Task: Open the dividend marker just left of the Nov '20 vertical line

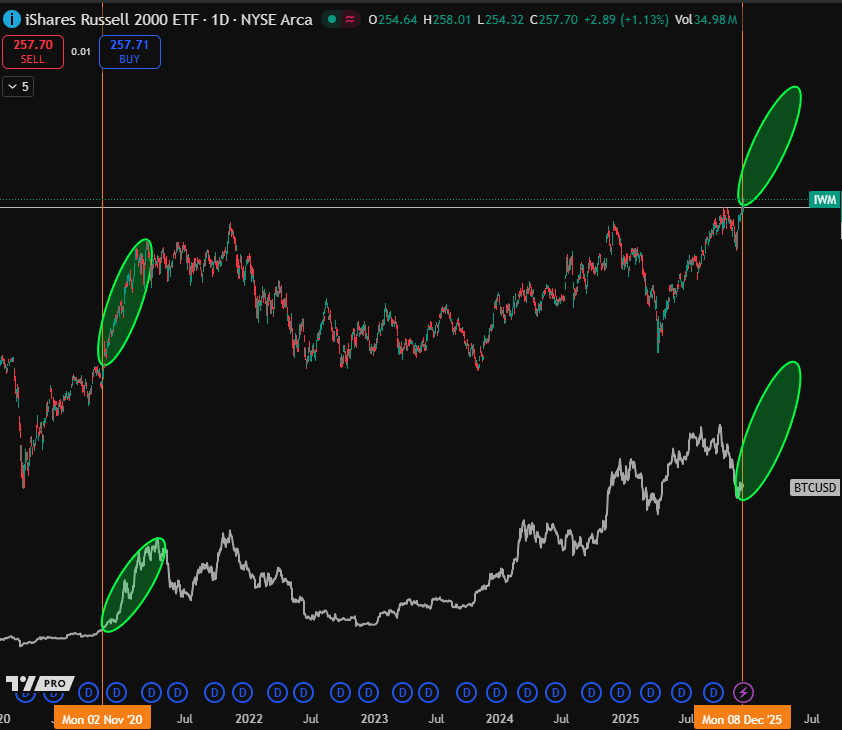Action: [x=89, y=692]
